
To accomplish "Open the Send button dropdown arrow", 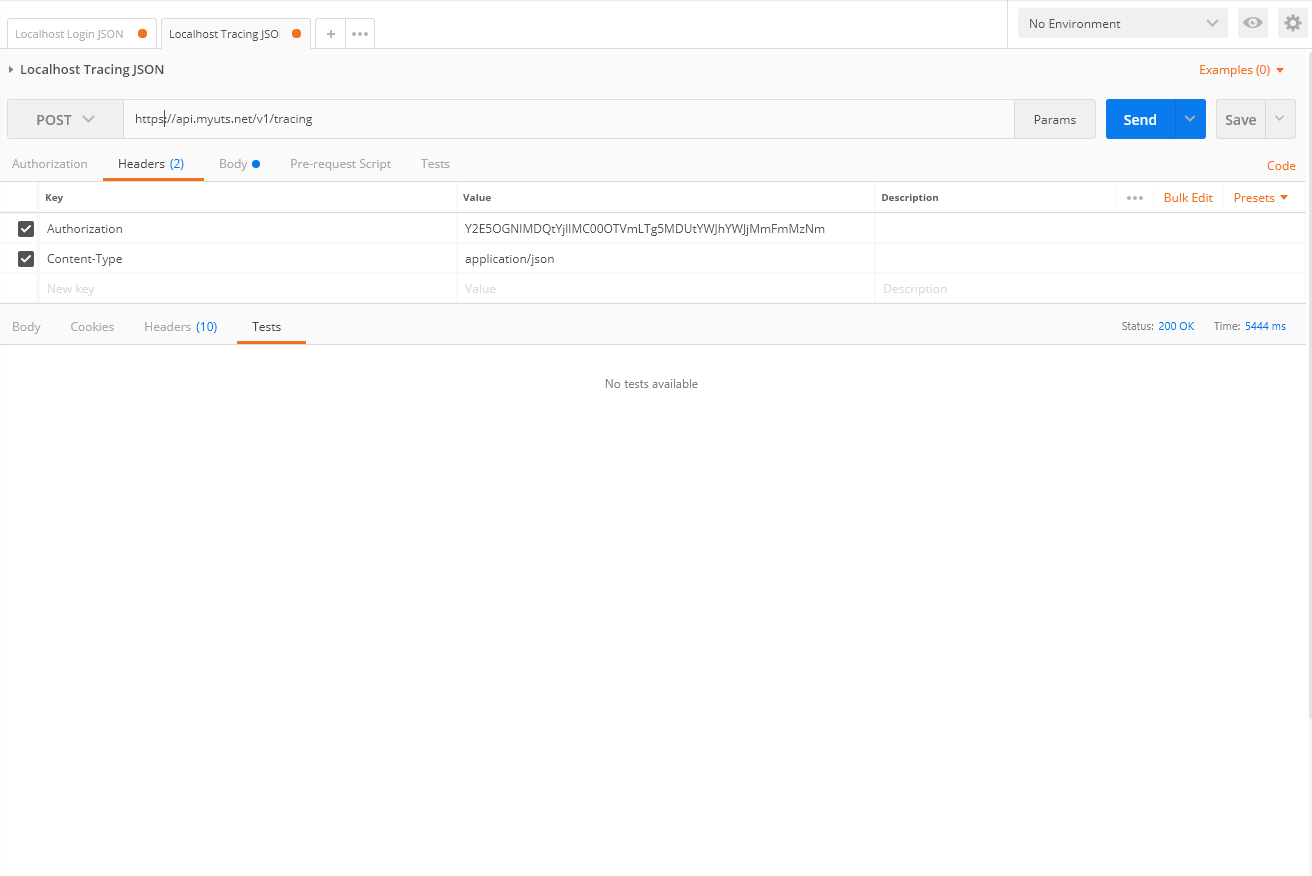I will 1190,118.
